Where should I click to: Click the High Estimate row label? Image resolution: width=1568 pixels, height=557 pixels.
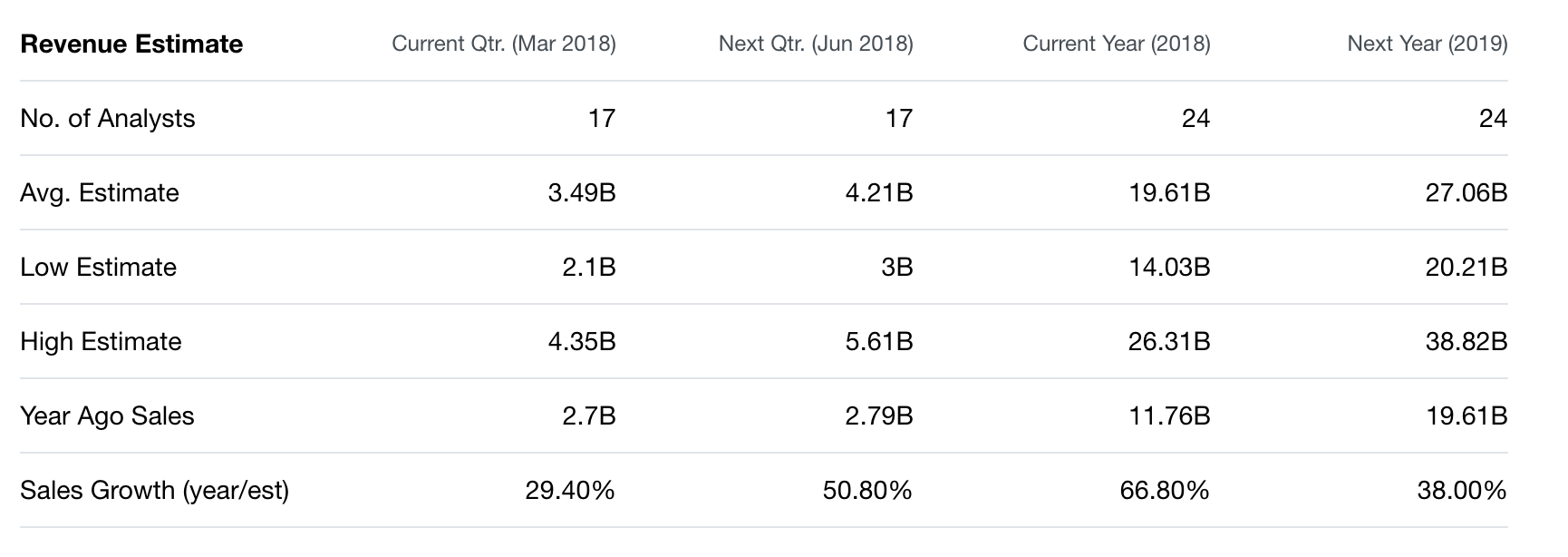(101, 342)
